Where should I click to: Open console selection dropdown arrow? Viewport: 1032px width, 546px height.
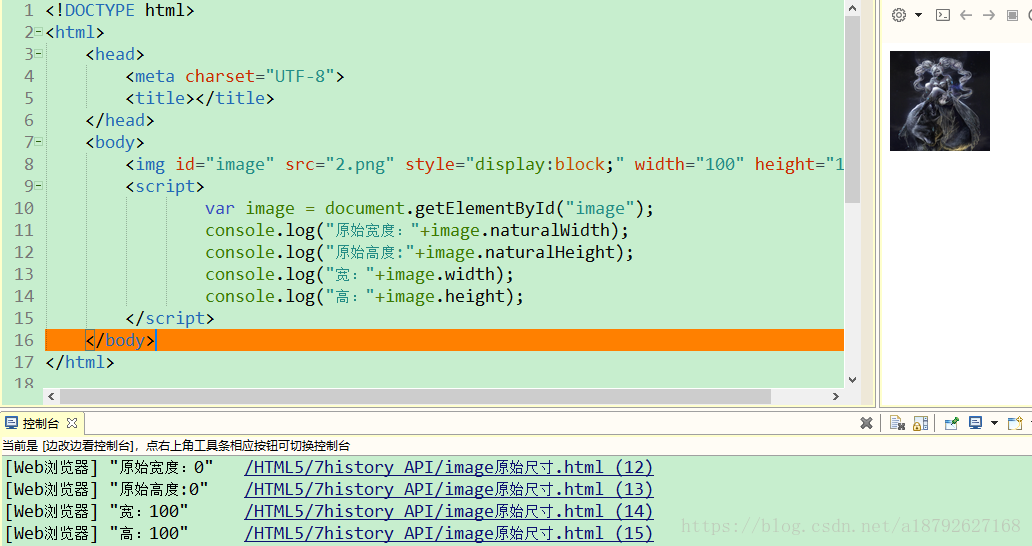[x=994, y=423]
